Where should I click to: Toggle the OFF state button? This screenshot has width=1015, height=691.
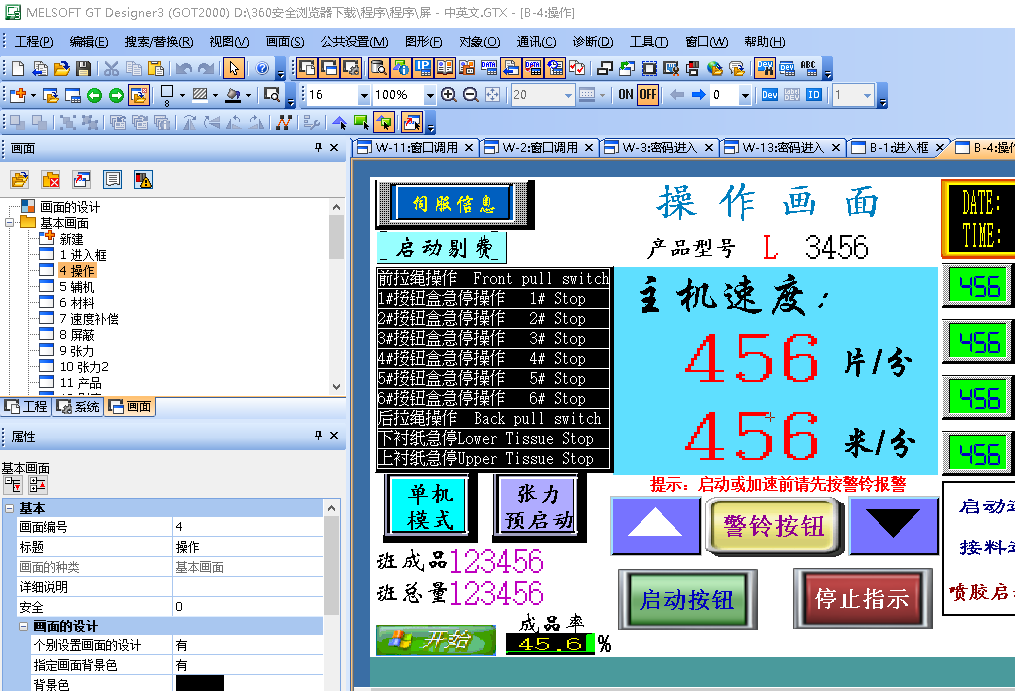[x=648, y=95]
